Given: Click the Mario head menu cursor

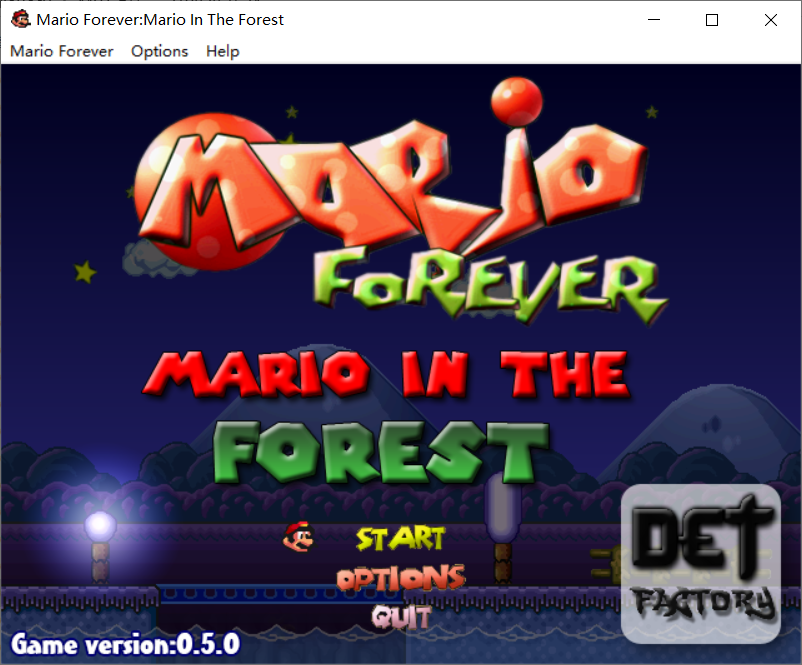Looking at the screenshot, I should [299, 537].
